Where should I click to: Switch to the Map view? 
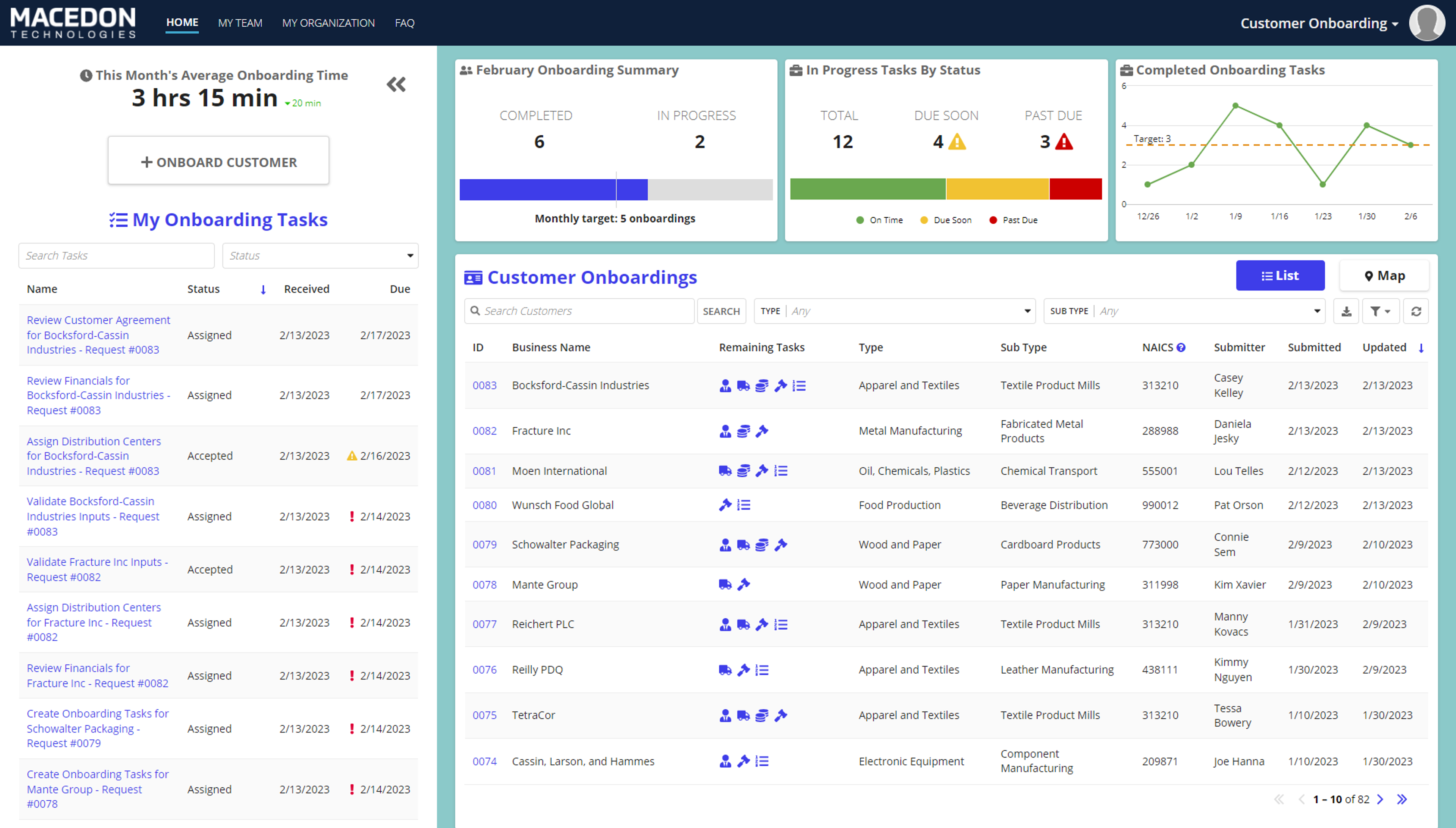click(x=1384, y=276)
